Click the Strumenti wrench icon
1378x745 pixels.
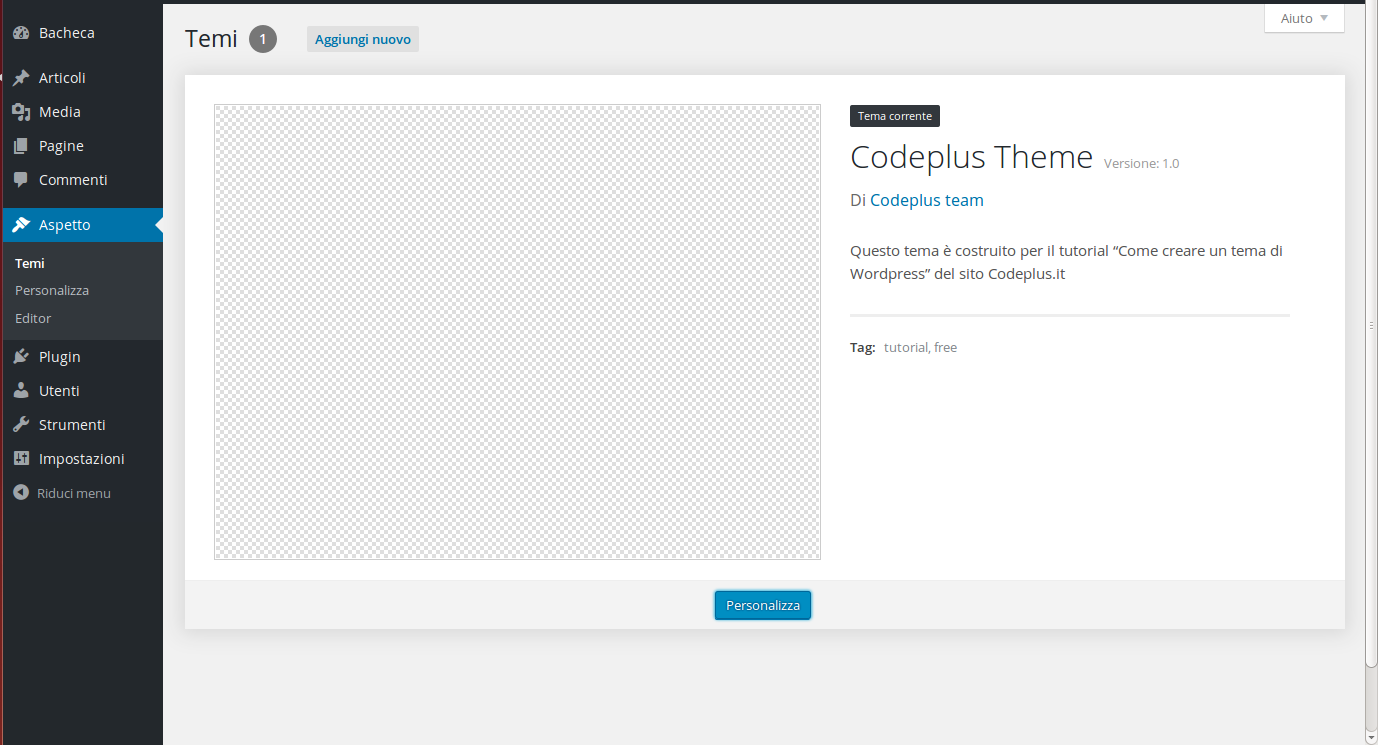pyautogui.click(x=21, y=425)
